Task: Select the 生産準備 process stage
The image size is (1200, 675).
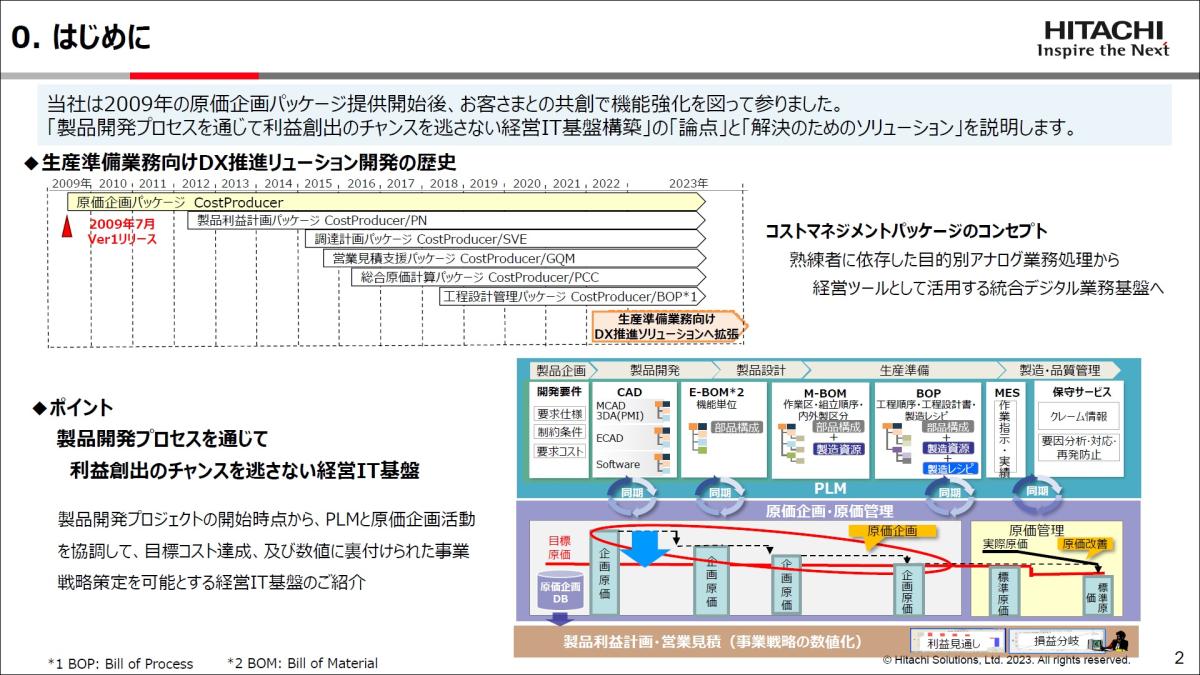Action: click(903, 369)
